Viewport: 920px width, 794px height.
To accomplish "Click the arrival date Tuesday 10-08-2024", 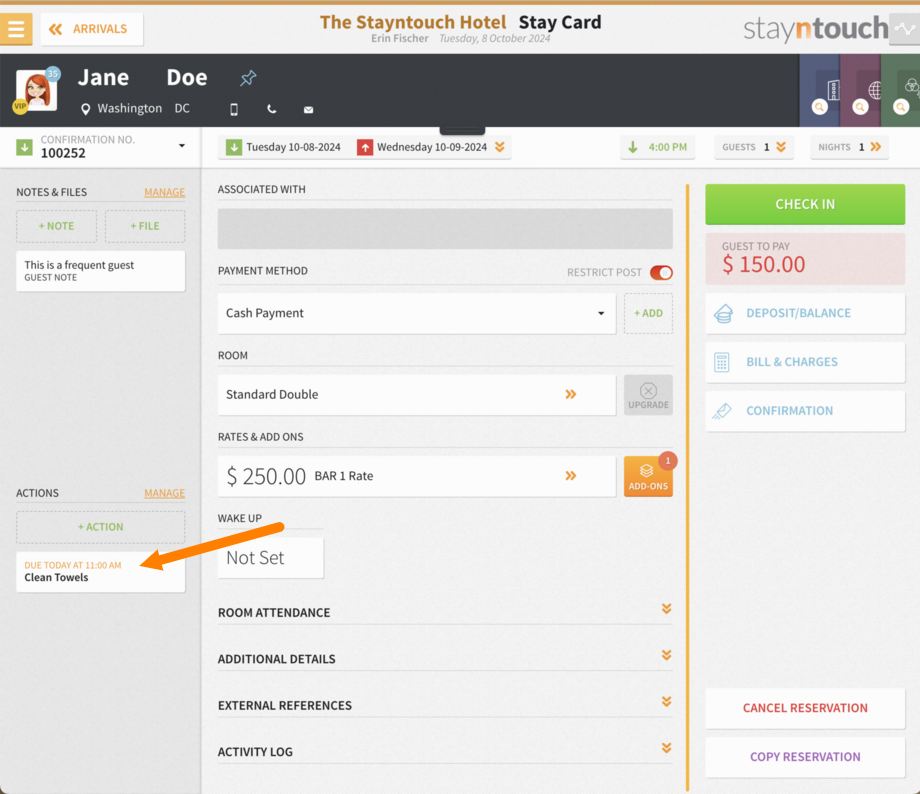I will coord(283,147).
